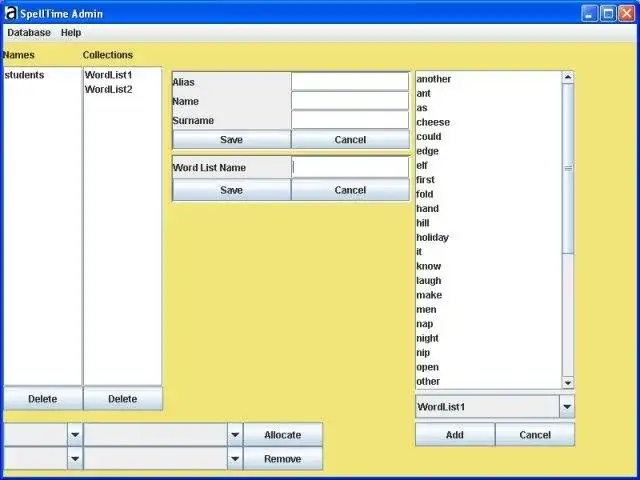Click the Alias input field
The height and width of the screenshot is (480, 640).
(x=350, y=82)
